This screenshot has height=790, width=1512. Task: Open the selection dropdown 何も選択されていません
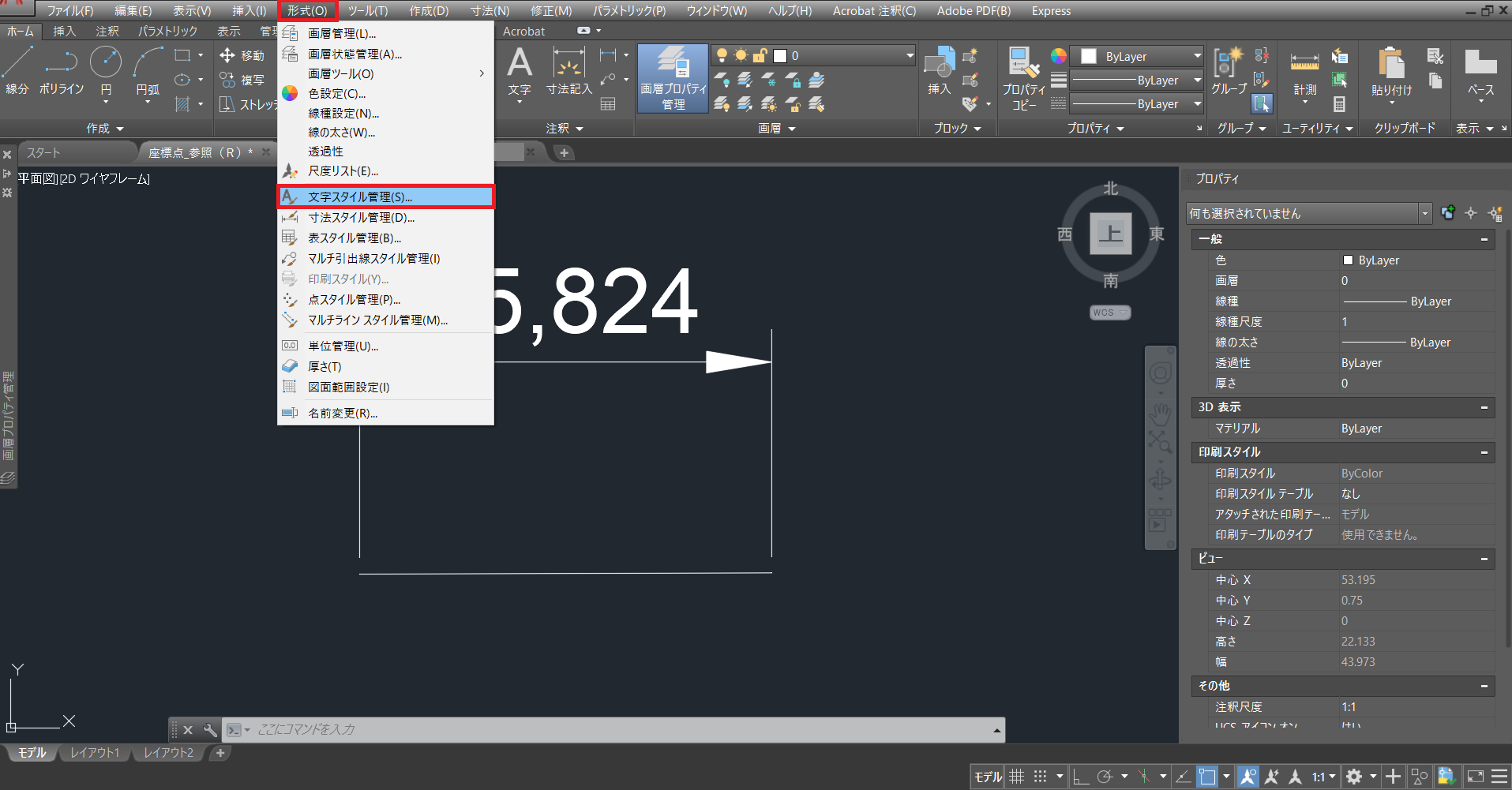tap(1309, 213)
